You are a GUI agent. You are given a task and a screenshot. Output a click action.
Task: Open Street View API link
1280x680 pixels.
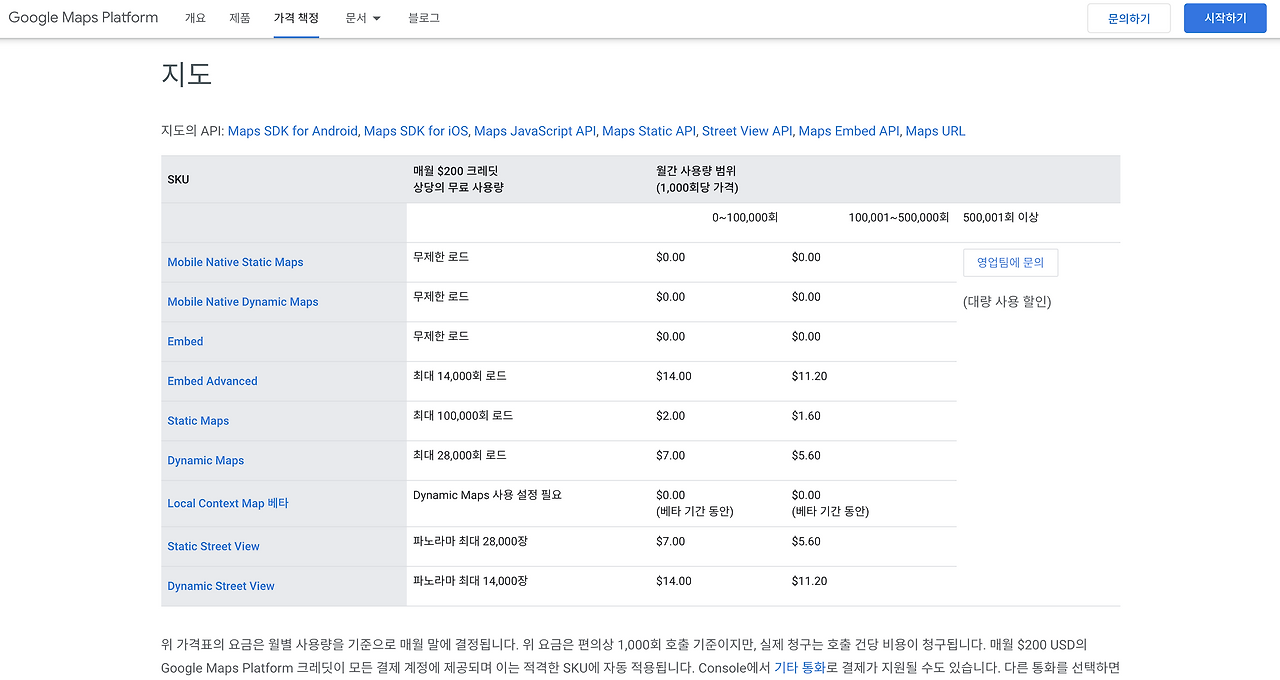coord(747,131)
